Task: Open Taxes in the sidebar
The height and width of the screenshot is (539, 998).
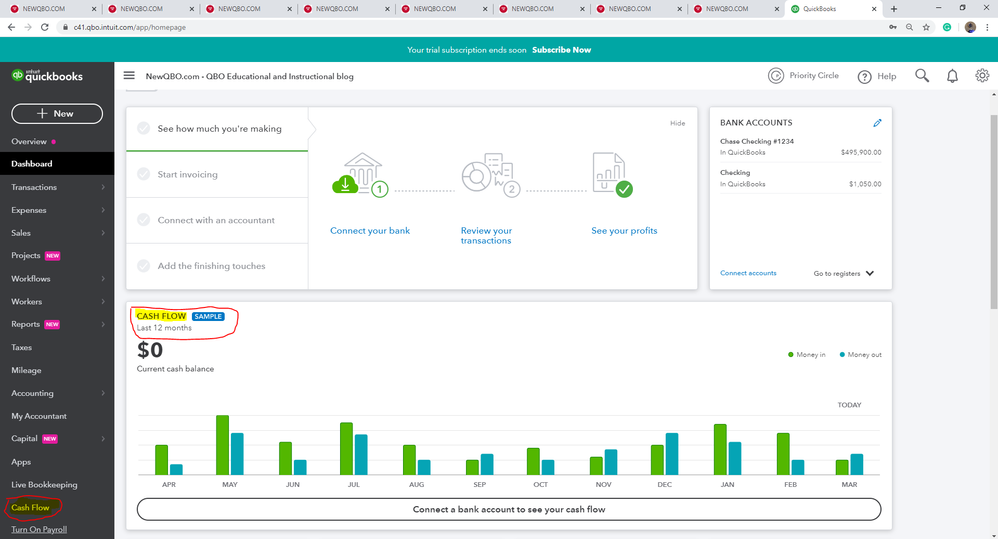Action: 22,347
